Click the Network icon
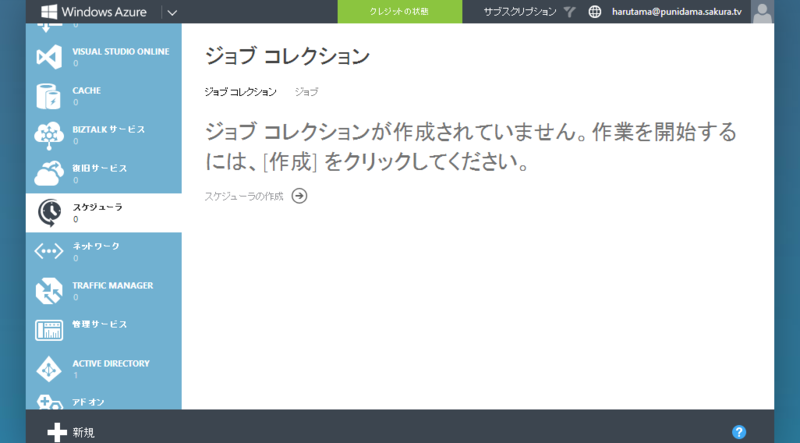 click(49, 251)
